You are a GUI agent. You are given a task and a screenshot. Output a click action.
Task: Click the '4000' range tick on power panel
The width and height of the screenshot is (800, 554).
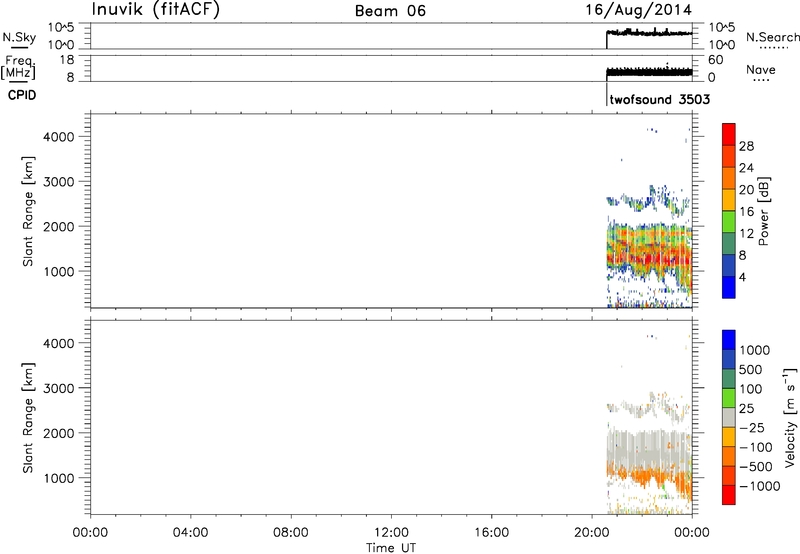click(x=59, y=137)
